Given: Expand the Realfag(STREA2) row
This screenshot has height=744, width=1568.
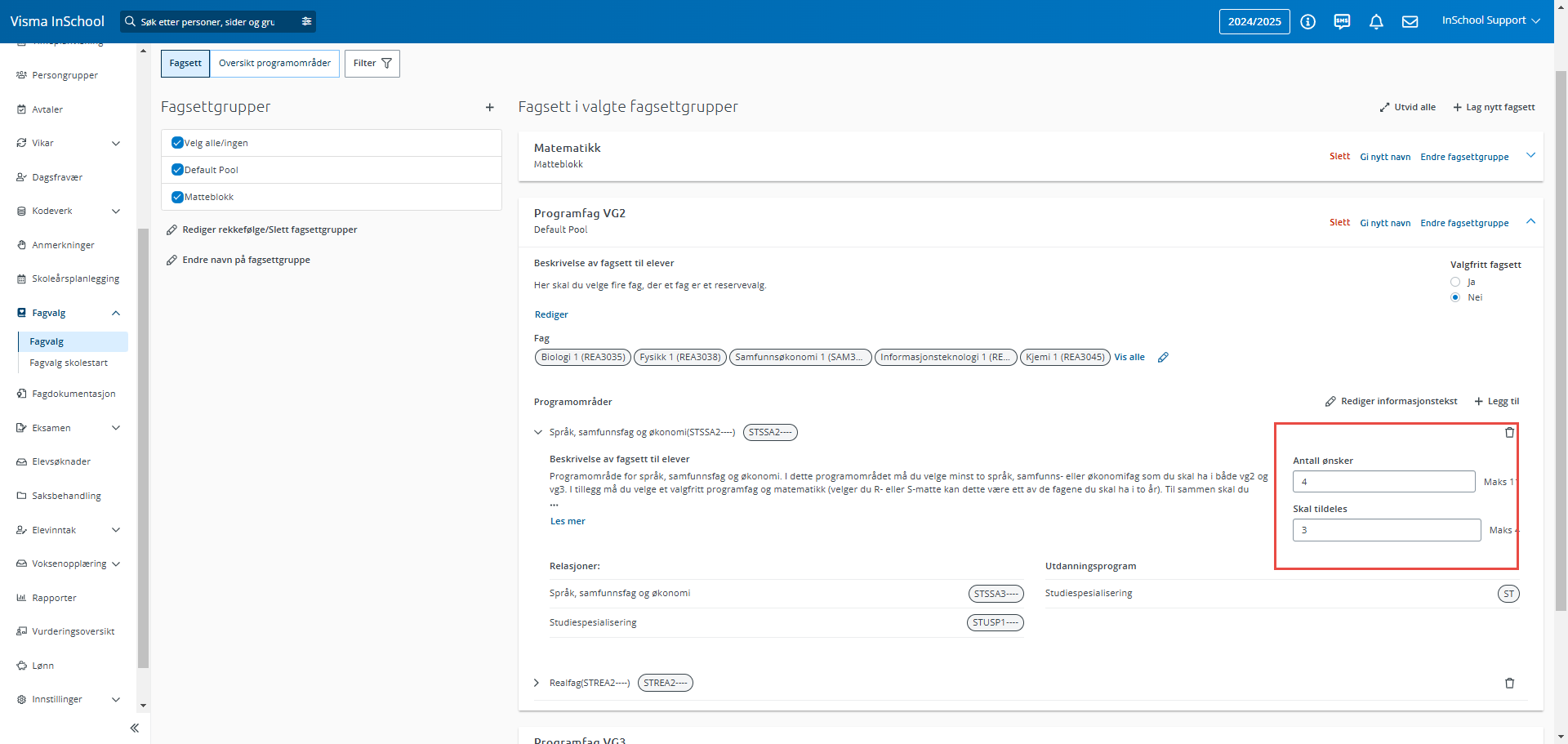Looking at the screenshot, I should click(537, 683).
